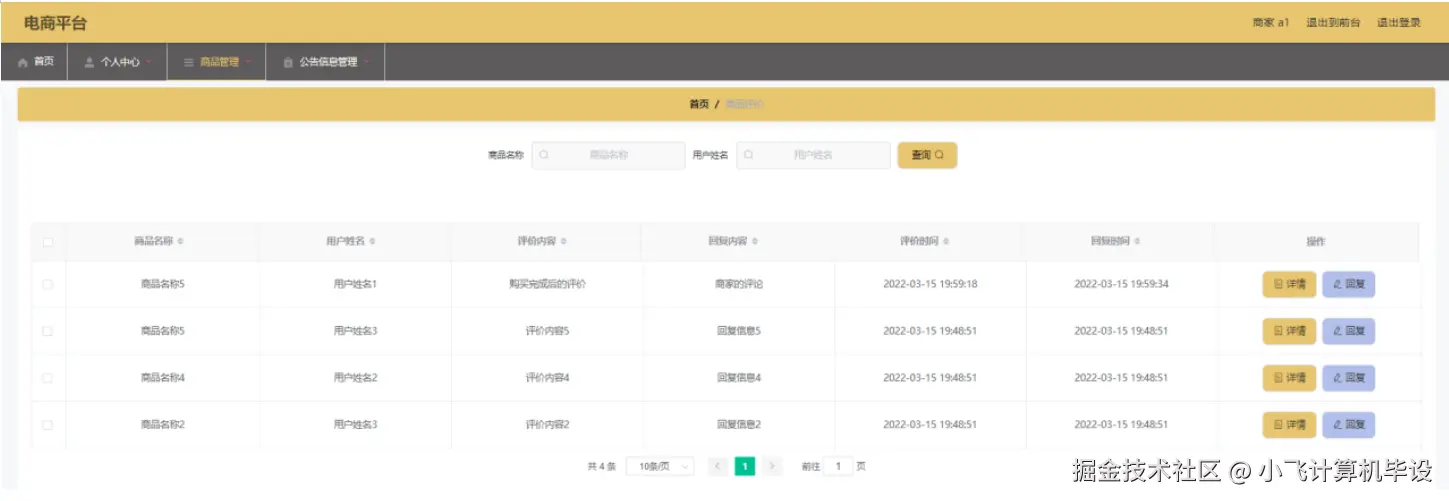1449x501 pixels.
Task: Click 首页 in the breadcrumb bar
Action: click(x=699, y=104)
